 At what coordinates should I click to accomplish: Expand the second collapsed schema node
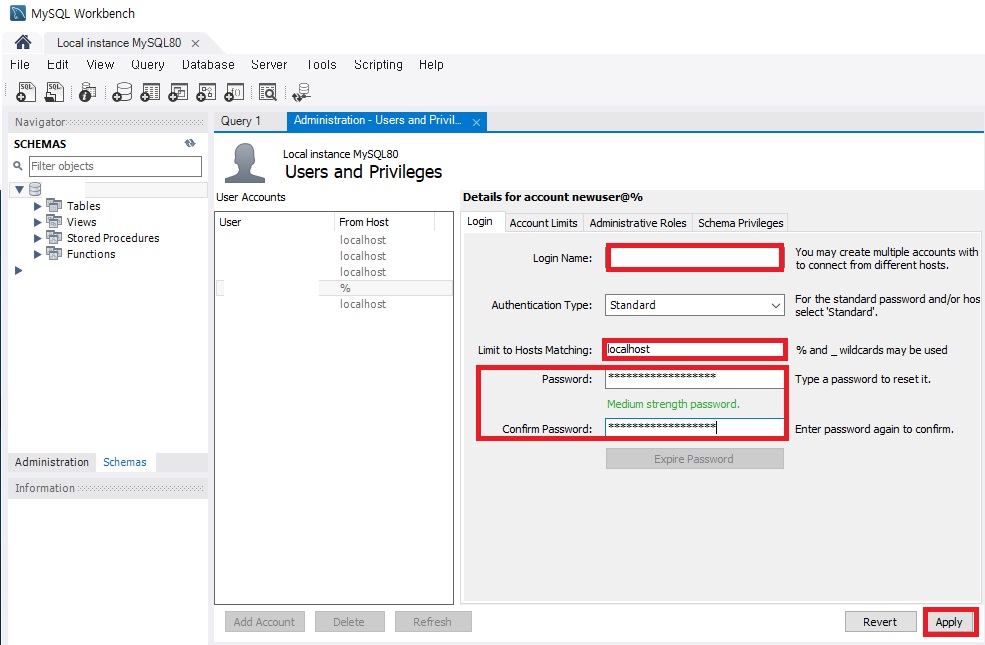[x=19, y=270]
